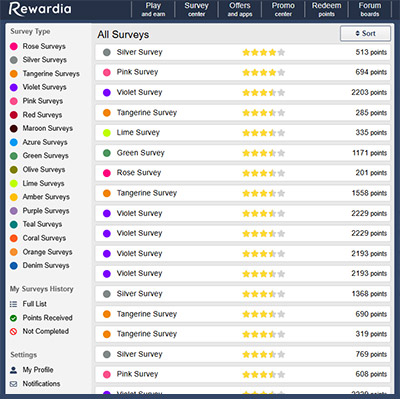Viewport: 400px width, 399px height.
Task: Open the Pink Survey worth 694 points
Action: 243,72
